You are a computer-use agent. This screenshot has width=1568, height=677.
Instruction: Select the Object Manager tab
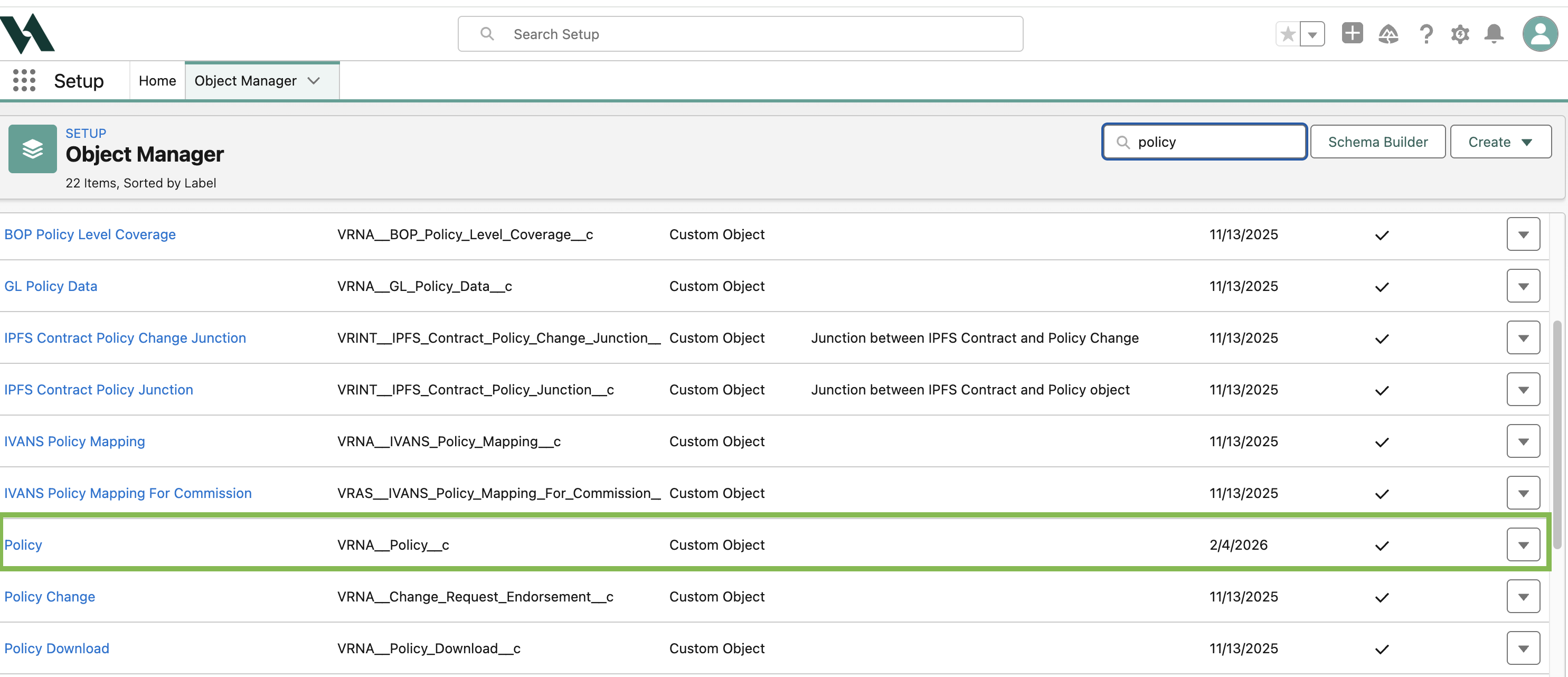(x=245, y=81)
